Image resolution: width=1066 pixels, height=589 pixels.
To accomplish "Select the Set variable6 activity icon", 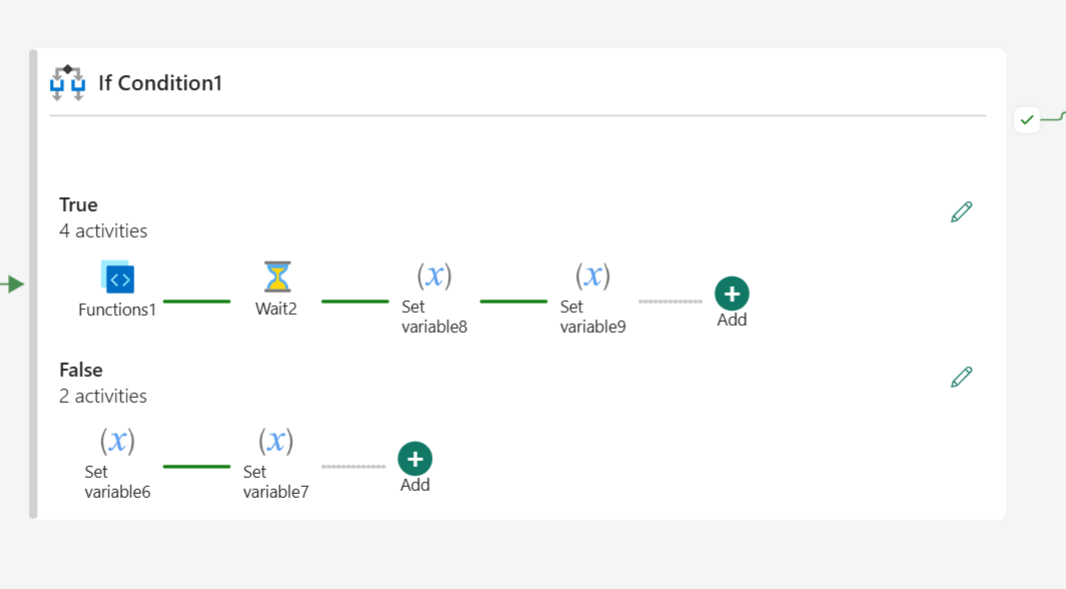I will tap(118, 441).
